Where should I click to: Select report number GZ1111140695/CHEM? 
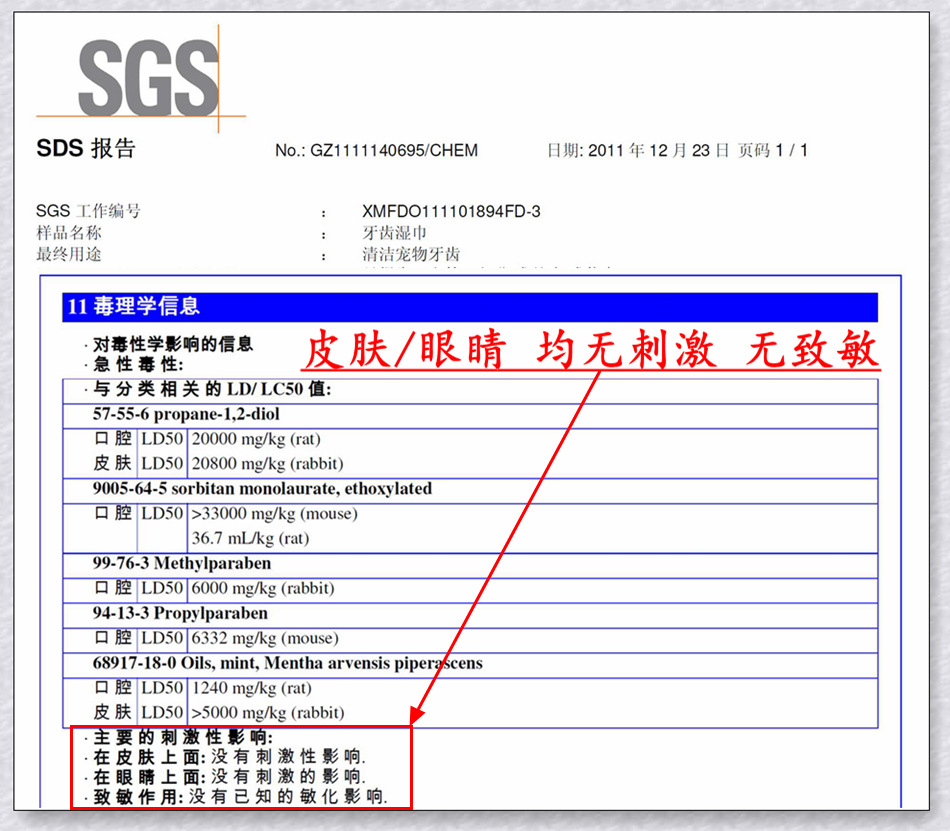coord(394,150)
